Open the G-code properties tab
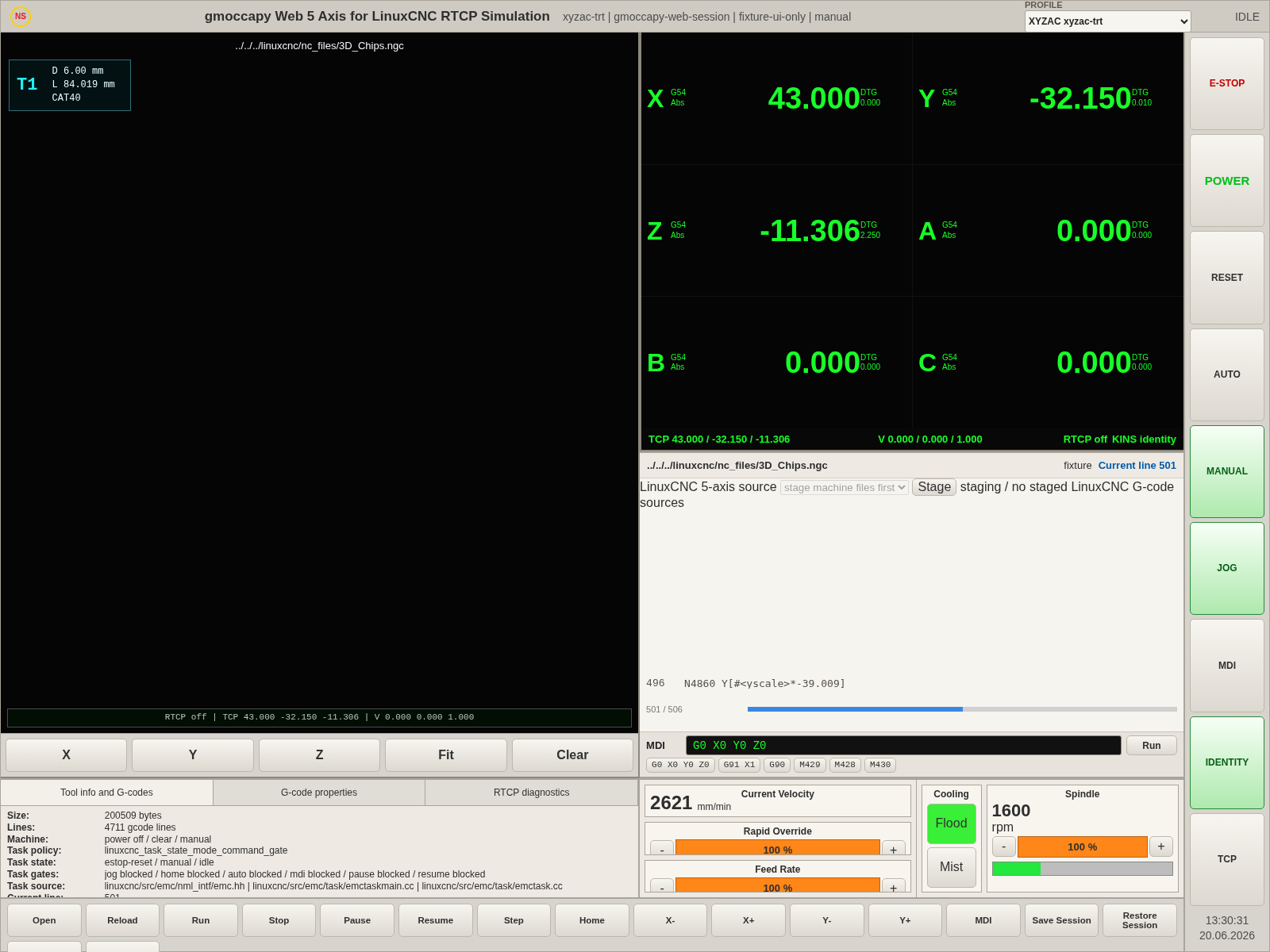The width and height of the screenshot is (1270, 952). [x=319, y=793]
